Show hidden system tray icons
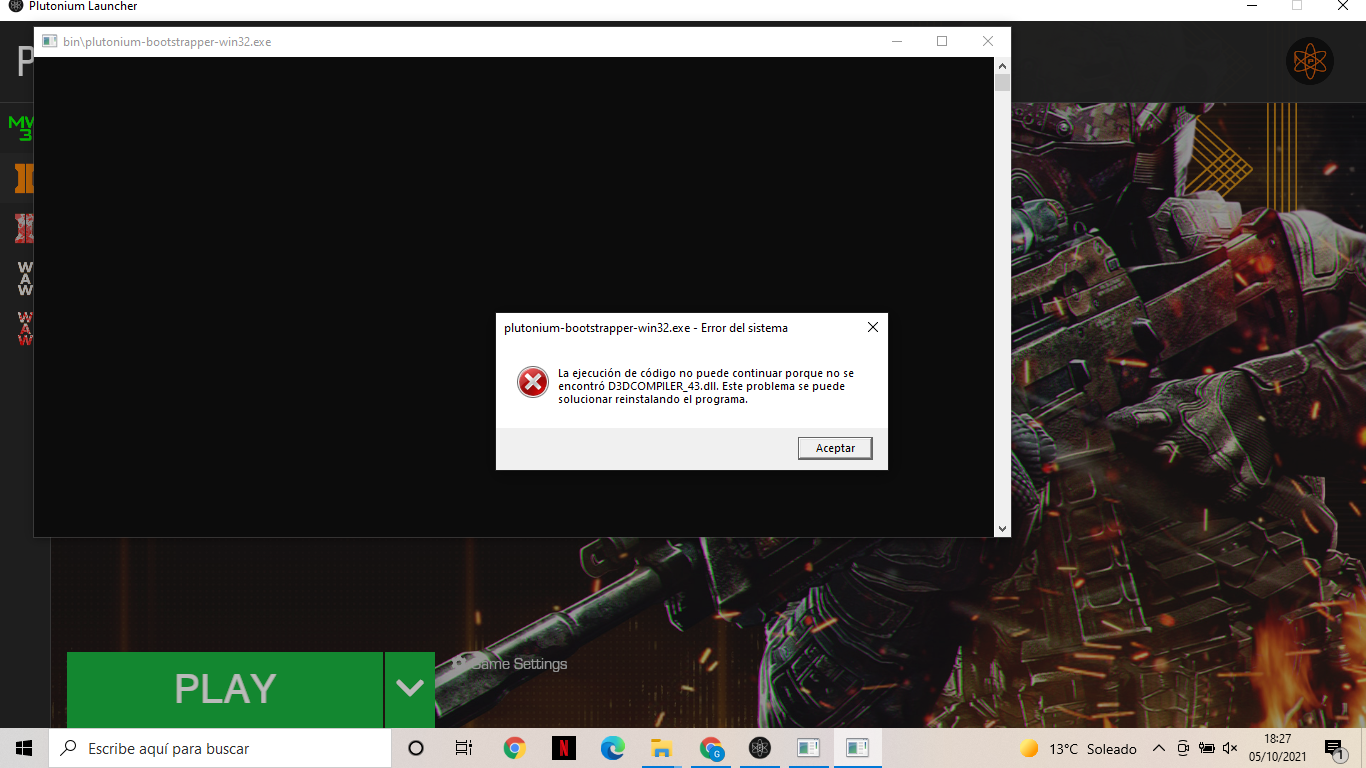The height and width of the screenshot is (768, 1366). point(1159,748)
